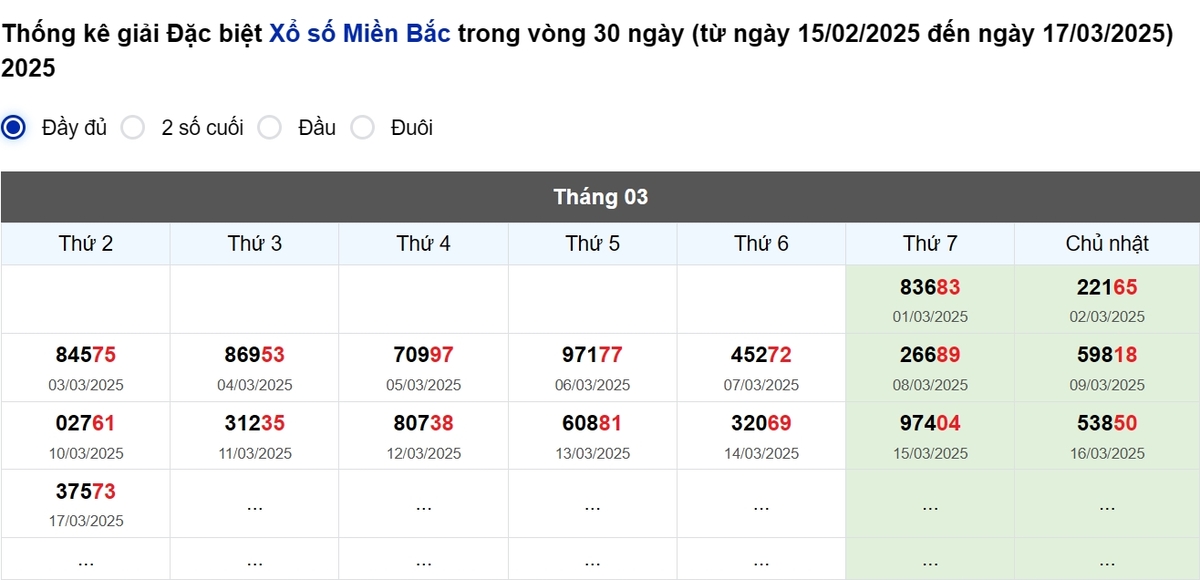Click the "Chủ nhật" column header
Viewport: 1200px width, 580px height.
(x=1106, y=243)
